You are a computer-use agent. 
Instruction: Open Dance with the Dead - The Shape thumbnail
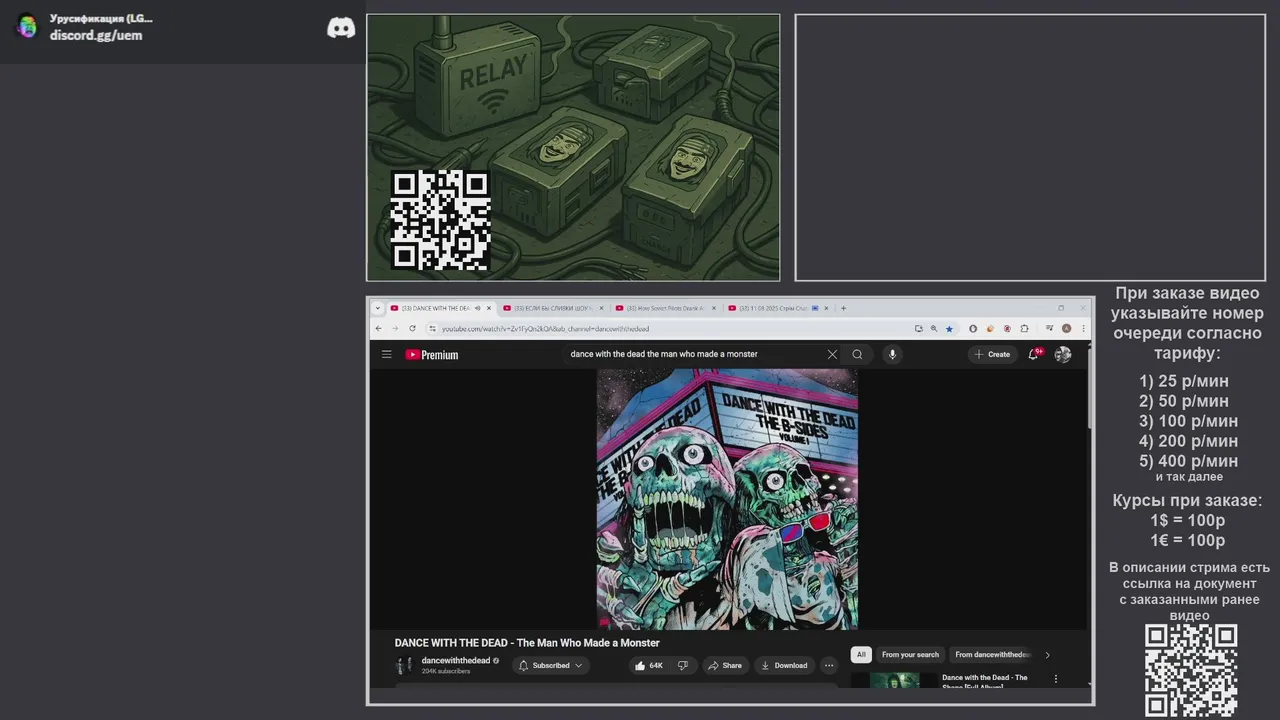pyautogui.click(x=894, y=680)
